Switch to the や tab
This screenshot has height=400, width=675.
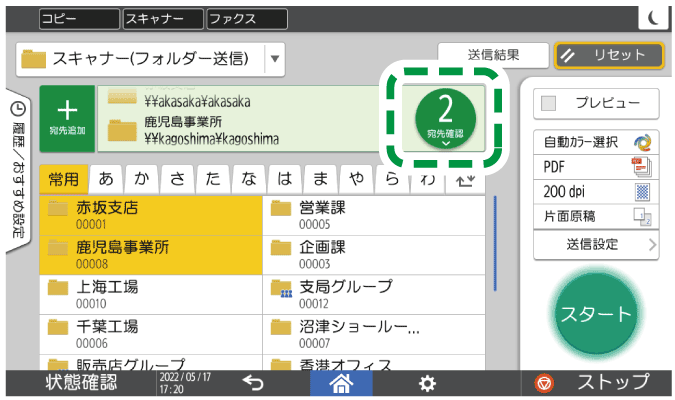[356, 179]
